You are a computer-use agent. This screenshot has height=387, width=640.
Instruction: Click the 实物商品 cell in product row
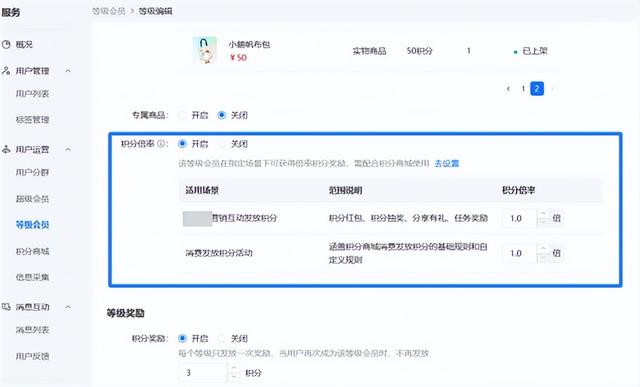369,51
